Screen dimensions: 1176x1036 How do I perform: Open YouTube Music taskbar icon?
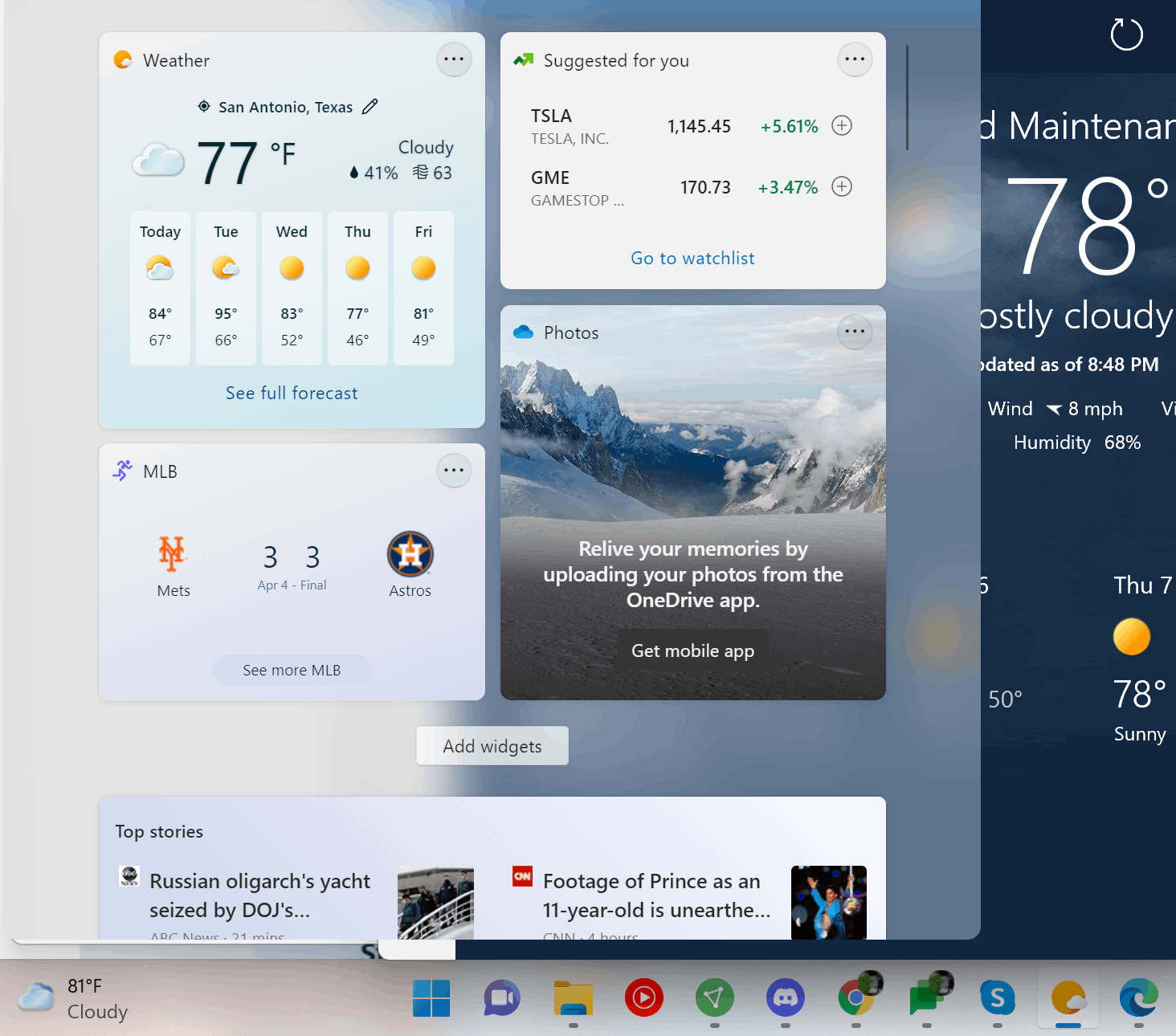tap(644, 998)
